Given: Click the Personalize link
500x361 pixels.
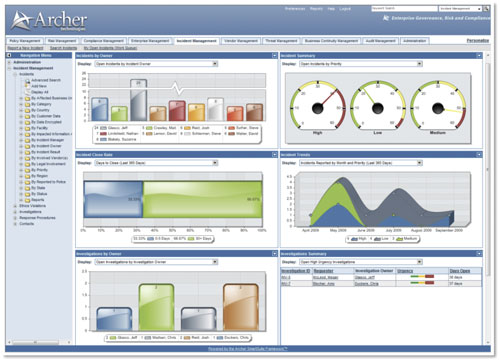Looking at the screenshot, I should 478,41.
